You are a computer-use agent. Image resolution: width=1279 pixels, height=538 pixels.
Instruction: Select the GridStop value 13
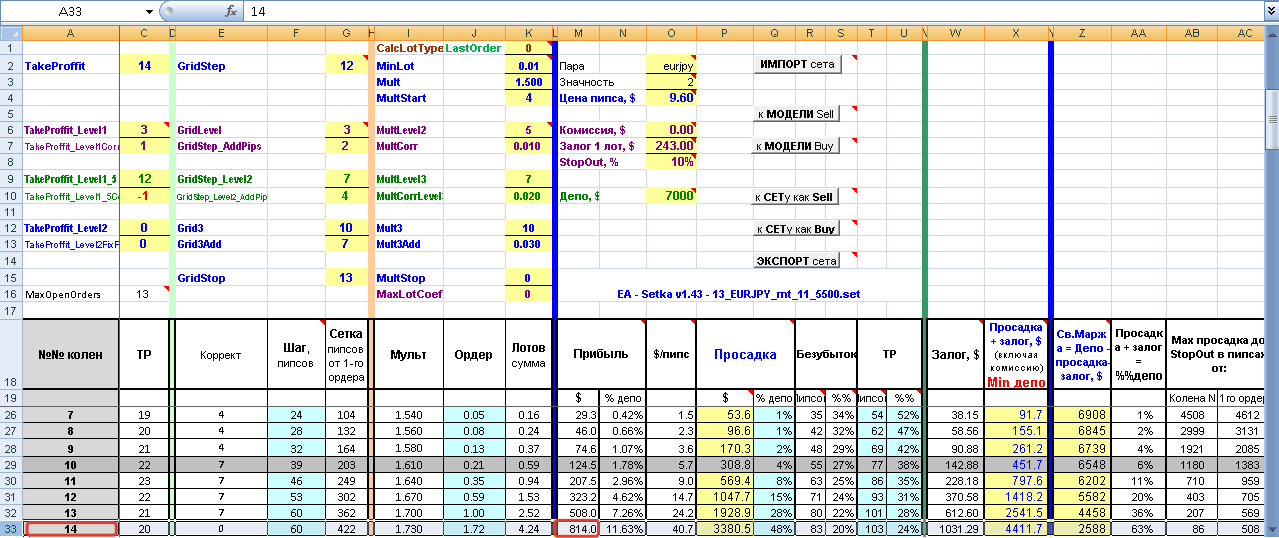pos(346,278)
